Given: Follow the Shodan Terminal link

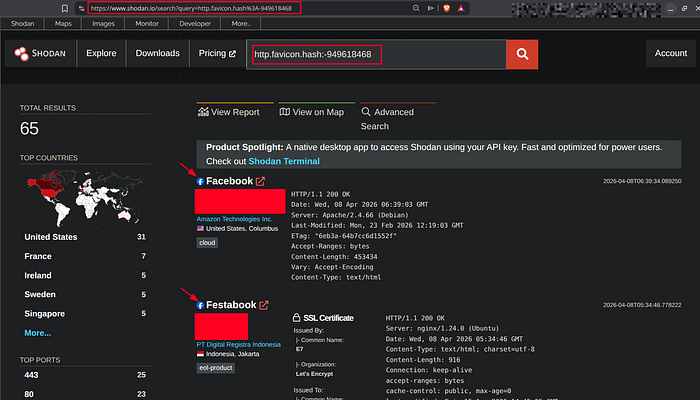Looking at the screenshot, I should point(284,161).
